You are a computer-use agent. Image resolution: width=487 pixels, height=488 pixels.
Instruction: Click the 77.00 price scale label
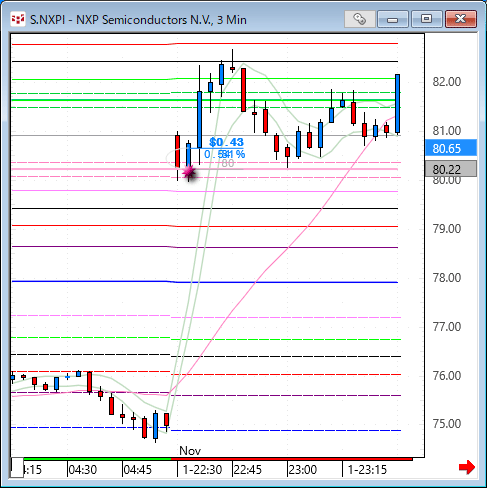click(447, 327)
